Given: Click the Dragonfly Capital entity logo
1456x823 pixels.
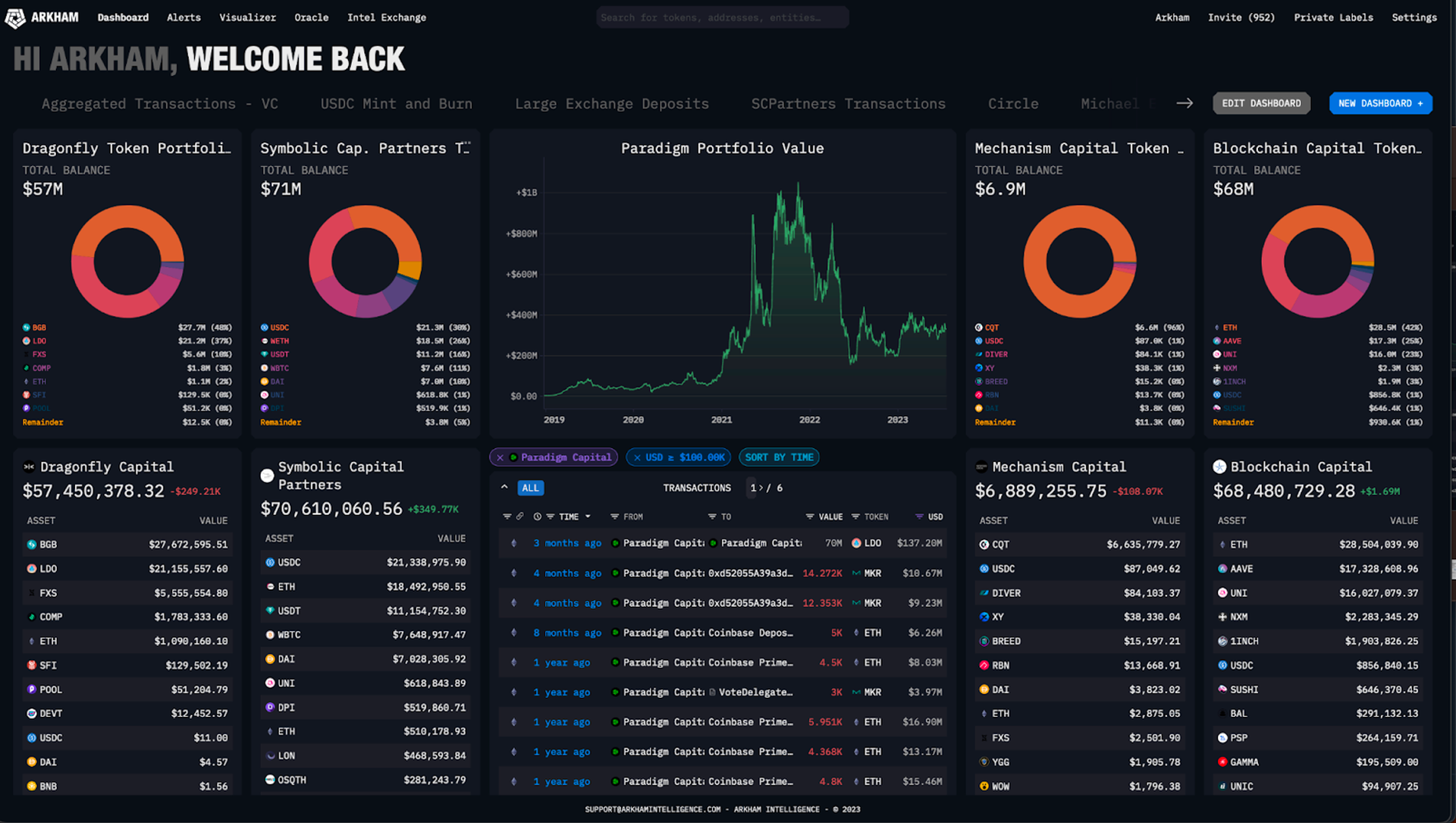Looking at the screenshot, I should click(29, 467).
